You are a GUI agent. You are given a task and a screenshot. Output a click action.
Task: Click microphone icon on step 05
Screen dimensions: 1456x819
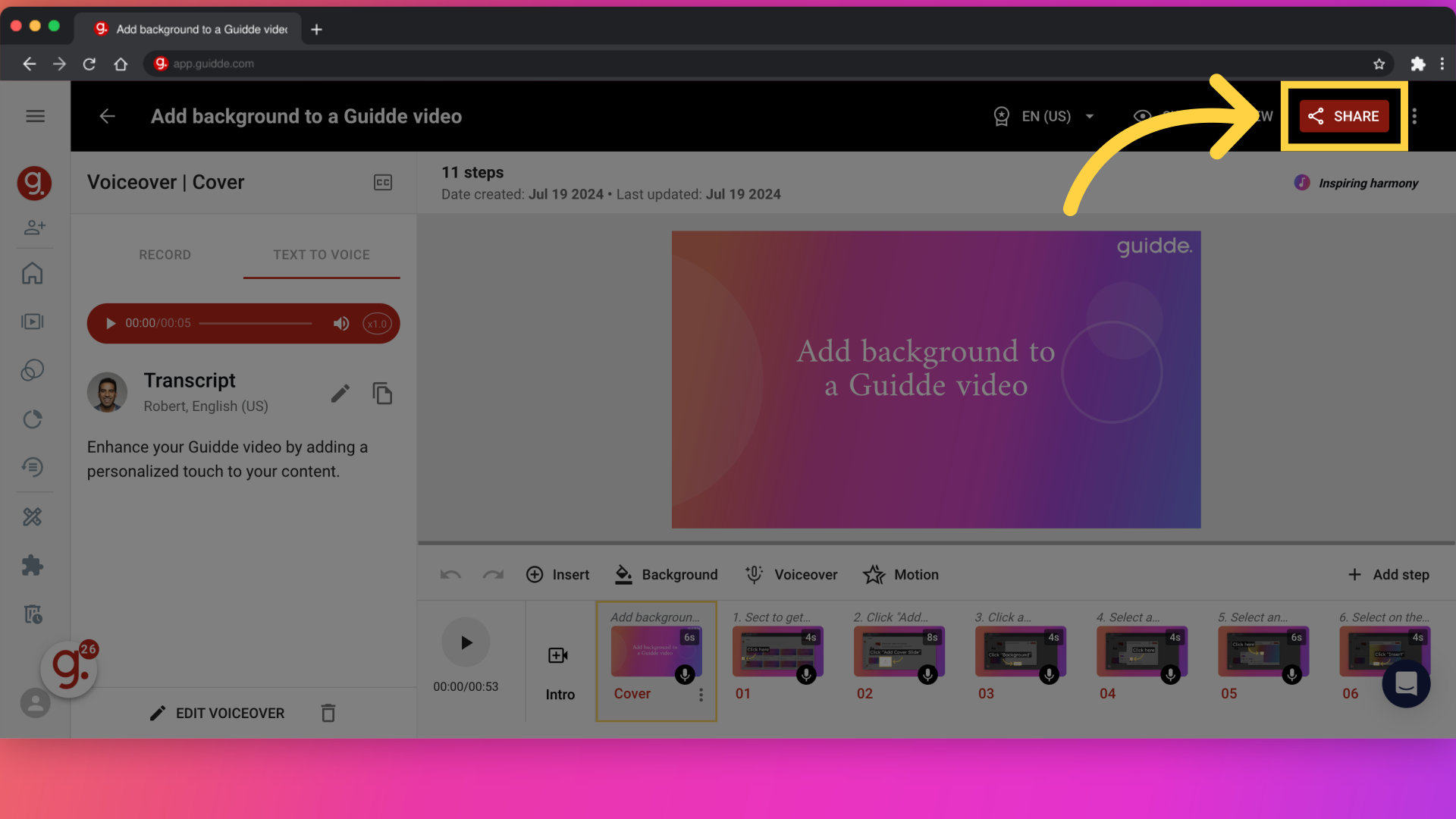(1291, 674)
